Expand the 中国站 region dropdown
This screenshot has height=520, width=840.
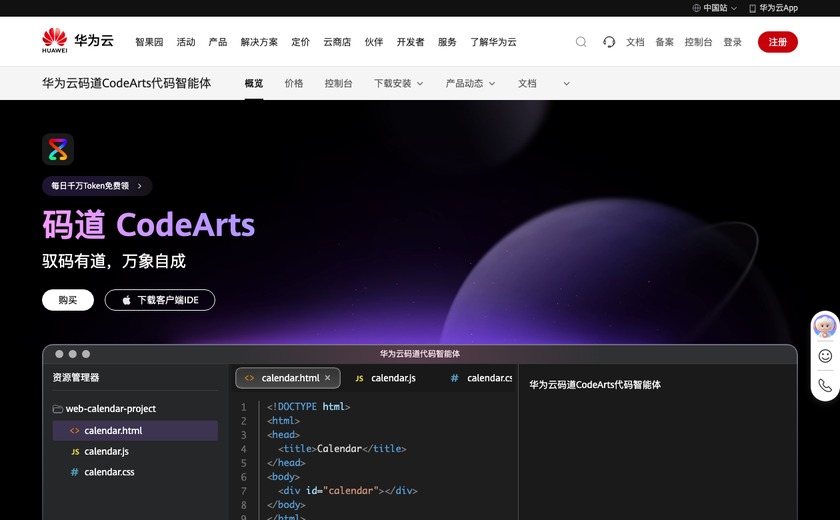734,9
